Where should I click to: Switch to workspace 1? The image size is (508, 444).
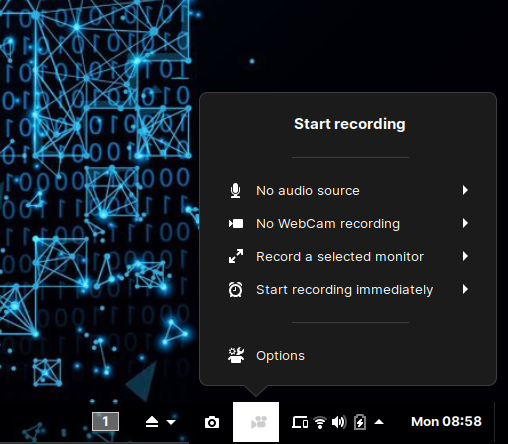(x=105, y=422)
